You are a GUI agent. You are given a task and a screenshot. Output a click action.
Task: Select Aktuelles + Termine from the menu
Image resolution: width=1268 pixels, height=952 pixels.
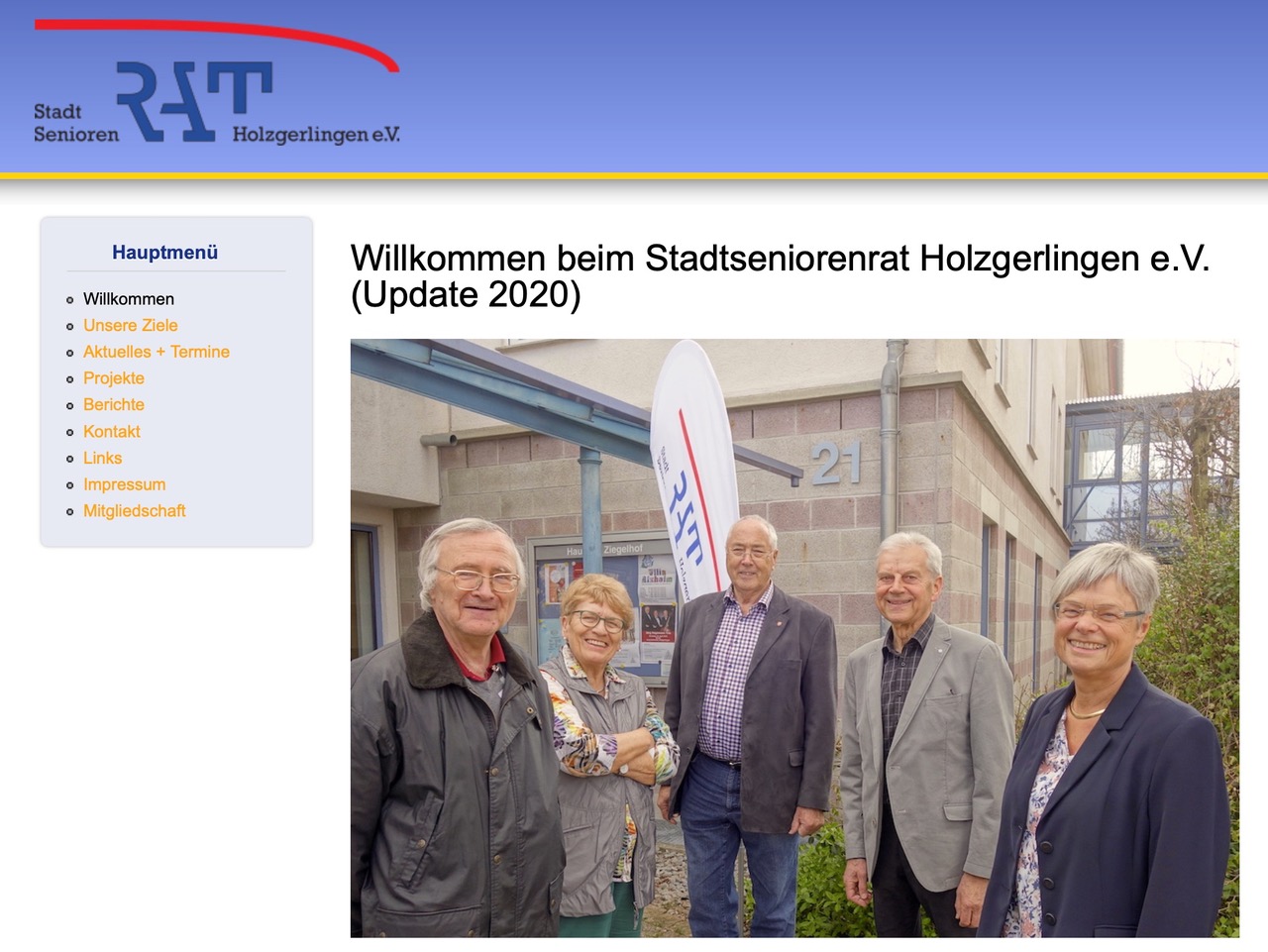coord(156,352)
